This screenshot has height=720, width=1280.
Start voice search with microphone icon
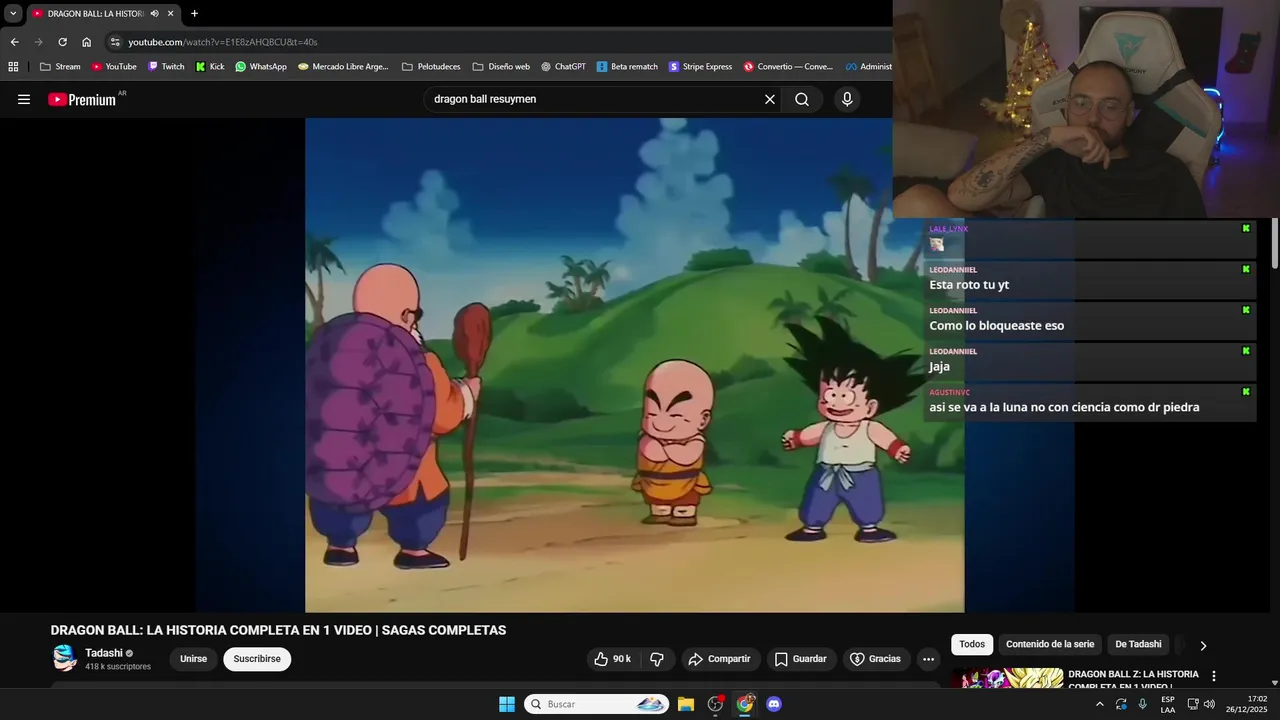(847, 99)
